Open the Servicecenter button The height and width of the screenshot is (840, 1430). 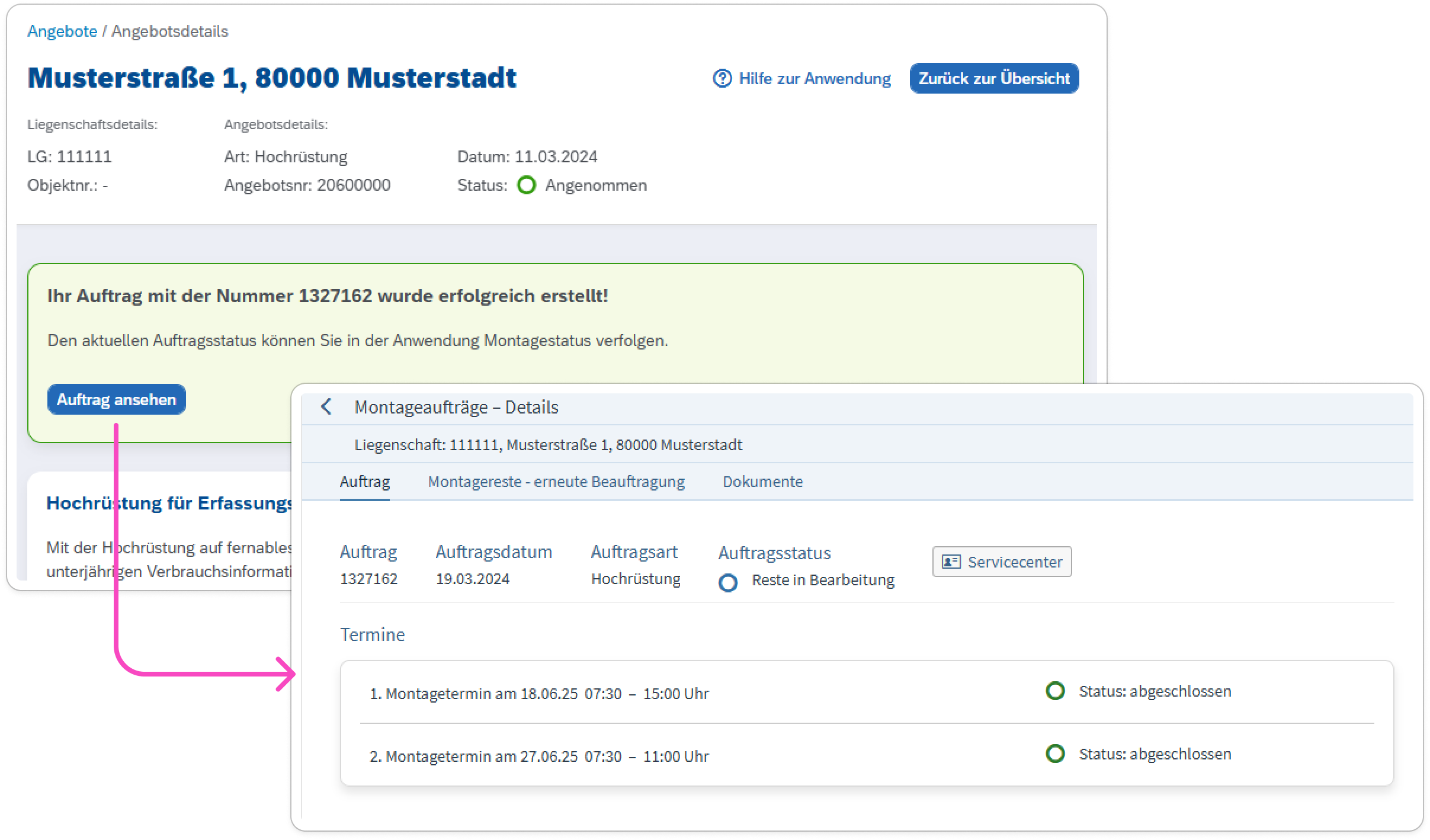1002,562
